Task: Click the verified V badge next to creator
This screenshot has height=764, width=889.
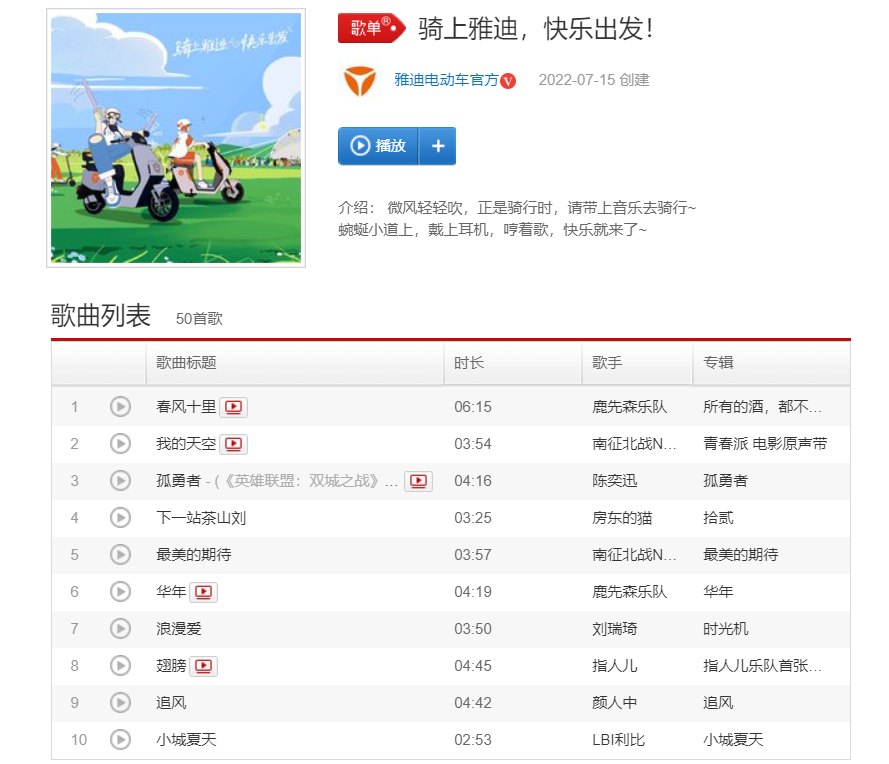Action: pyautogui.click(x=509, y=82)
